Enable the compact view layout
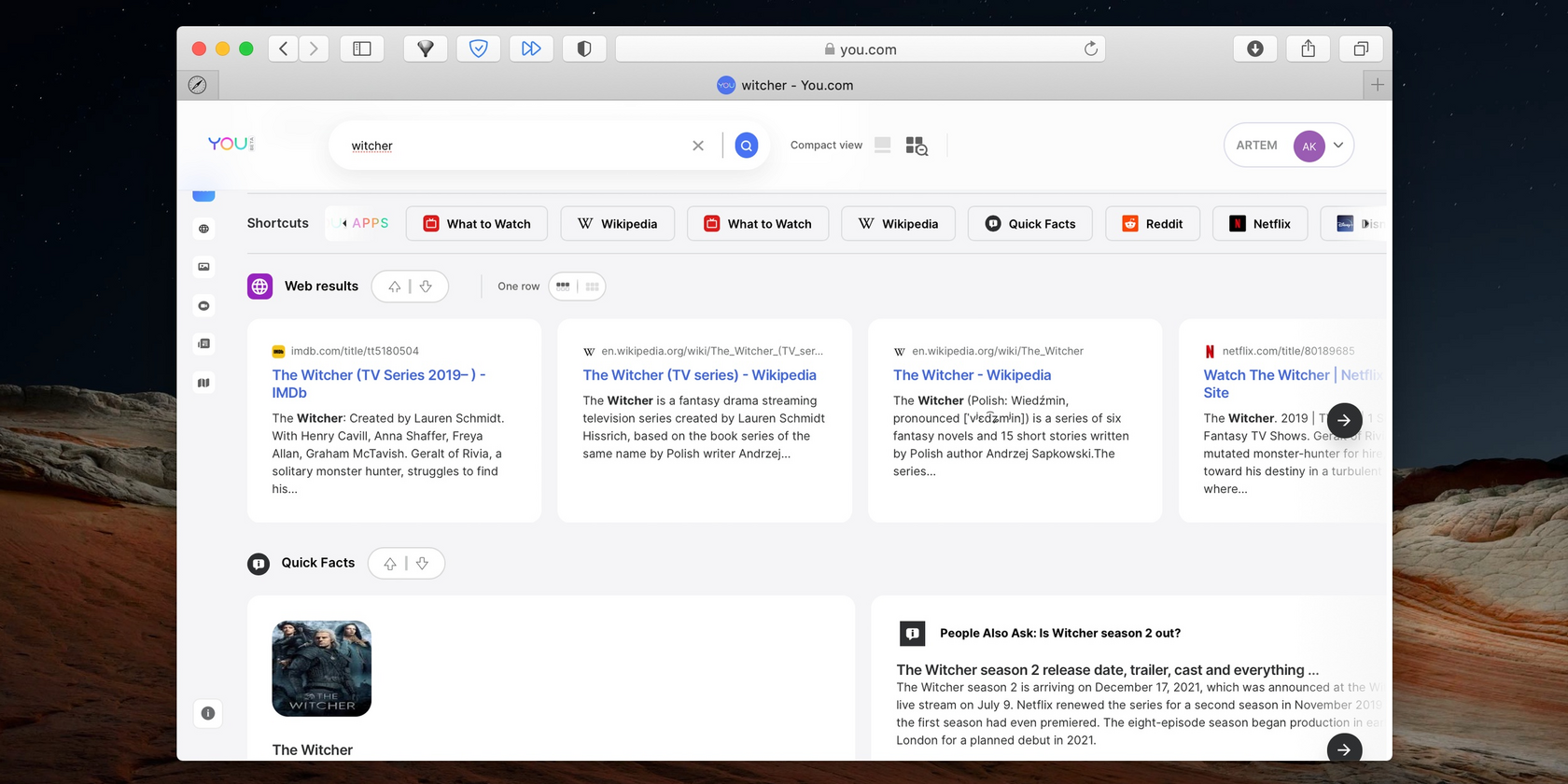The width and height of the screenshot is (1568, 784). [882, 145]
